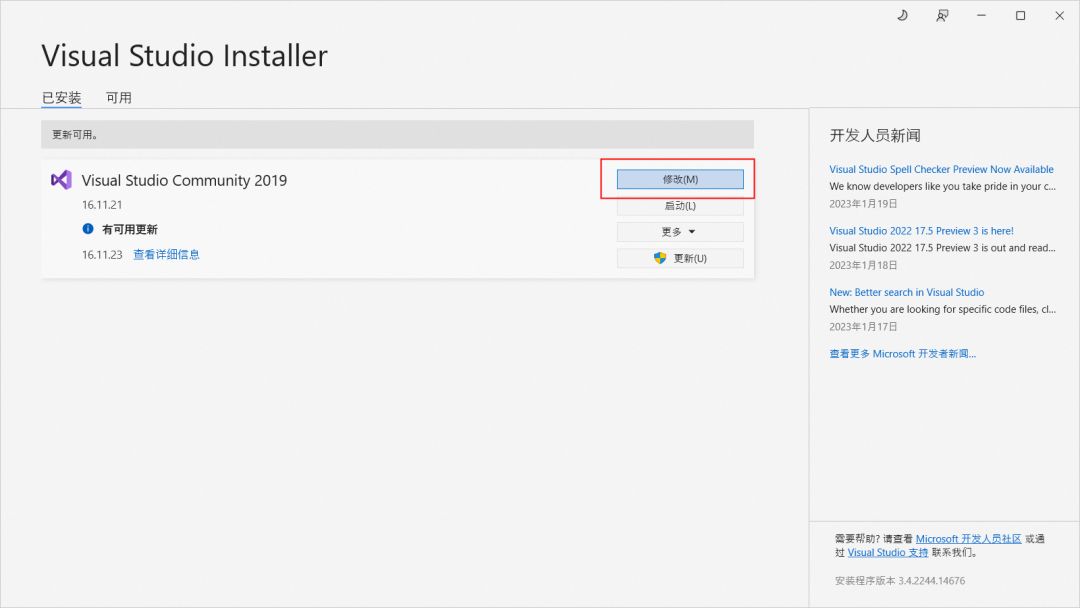Screen dimensions: 1080x608
Task: Launch Visual Studio with 启动(L)
Action: [x=680, y=206]
